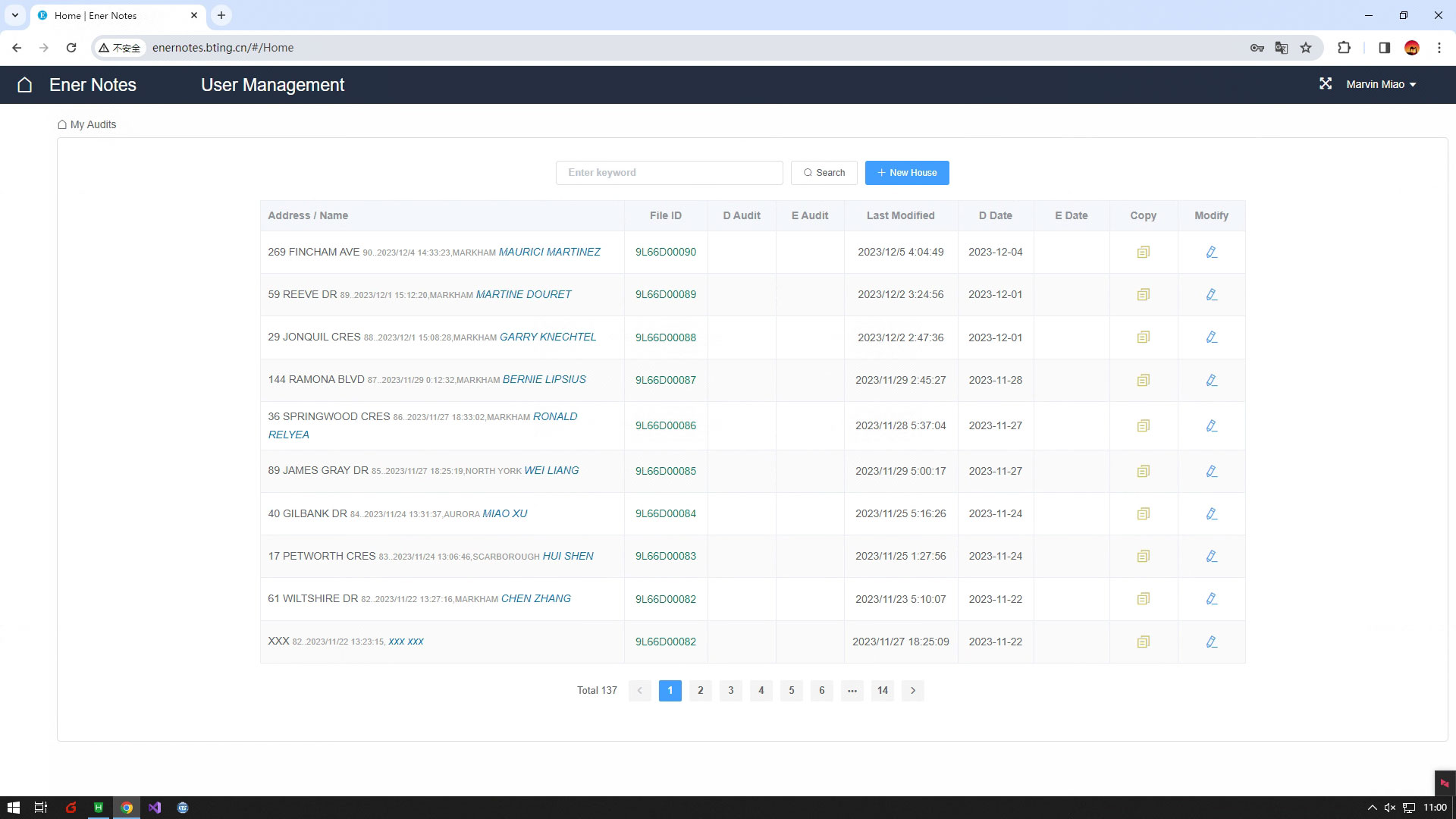Viewport: 1456px width, 819px height.
Task: Open the saved passwords key icon
Action: point(1257,48)
